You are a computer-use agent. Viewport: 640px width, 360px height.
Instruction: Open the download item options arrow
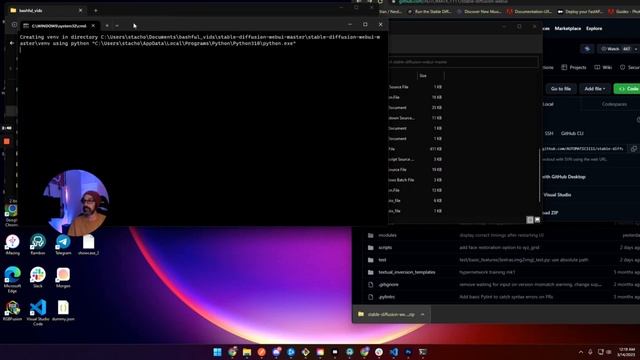click(x=422, y=314)
